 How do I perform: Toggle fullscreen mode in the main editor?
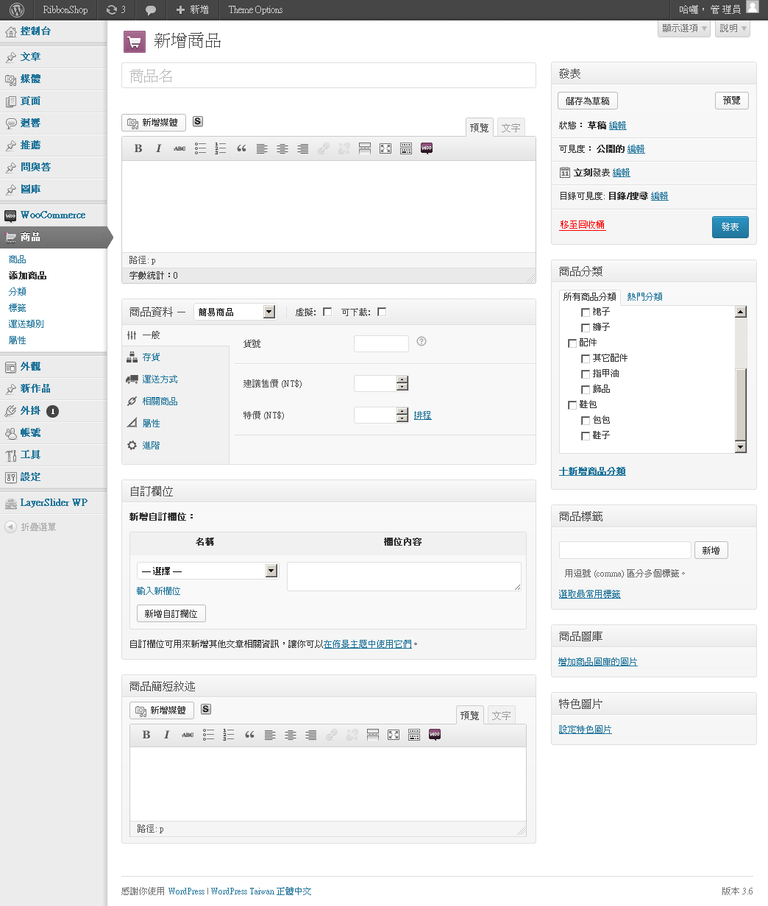pyautogui.click(x=385, y=148)
